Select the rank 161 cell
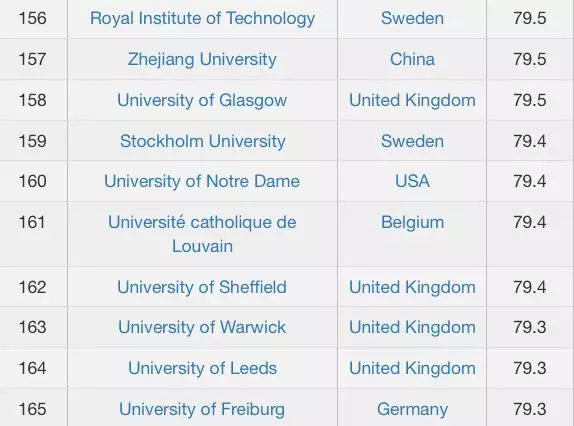 33,234
